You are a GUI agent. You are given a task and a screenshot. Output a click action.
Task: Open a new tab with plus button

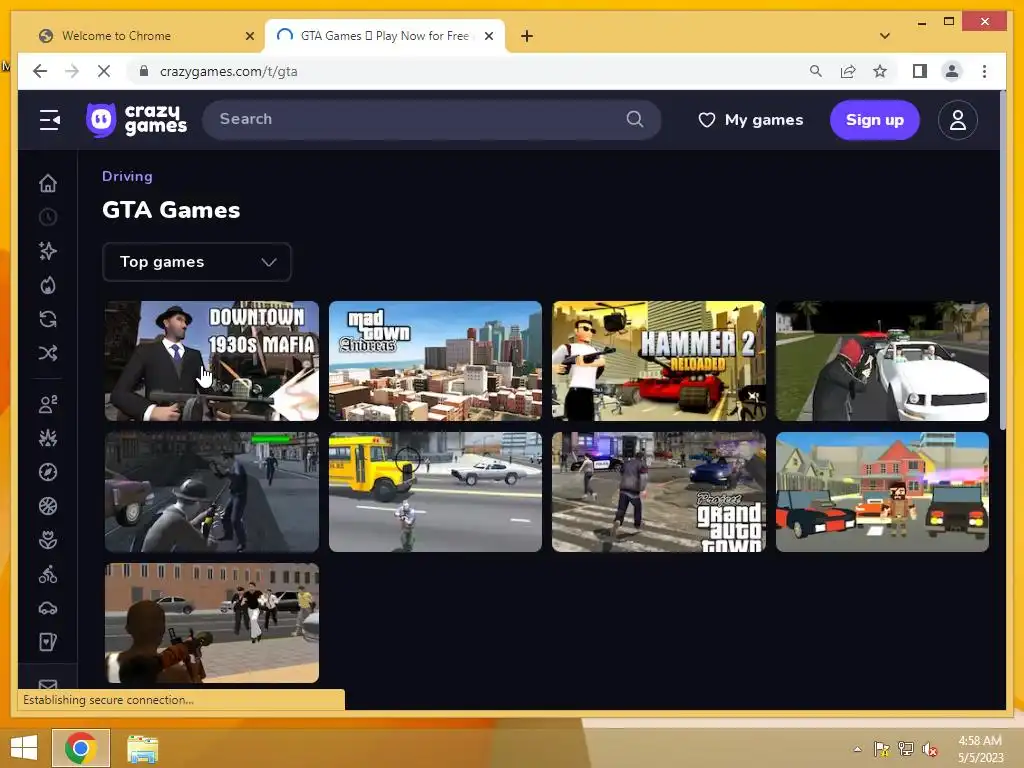pyautogui.click(x=526, y=36)
